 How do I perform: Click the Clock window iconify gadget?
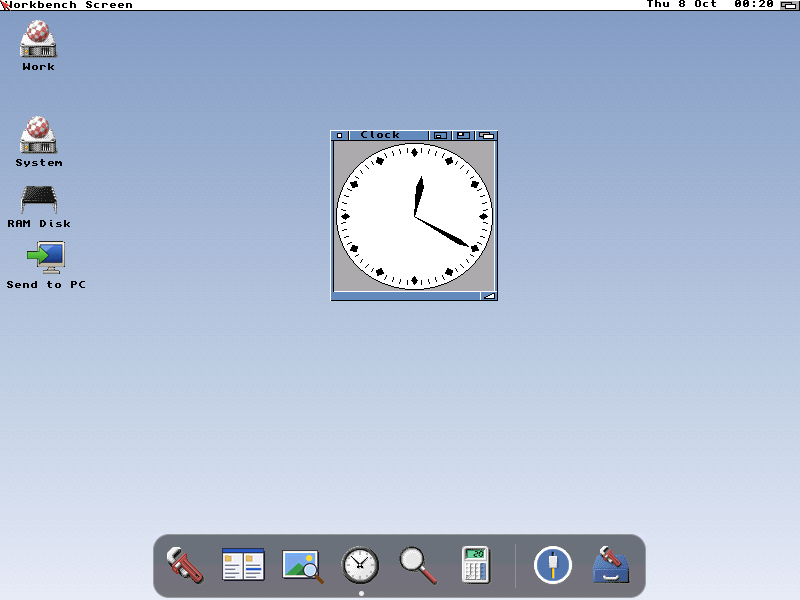point(440,135)
